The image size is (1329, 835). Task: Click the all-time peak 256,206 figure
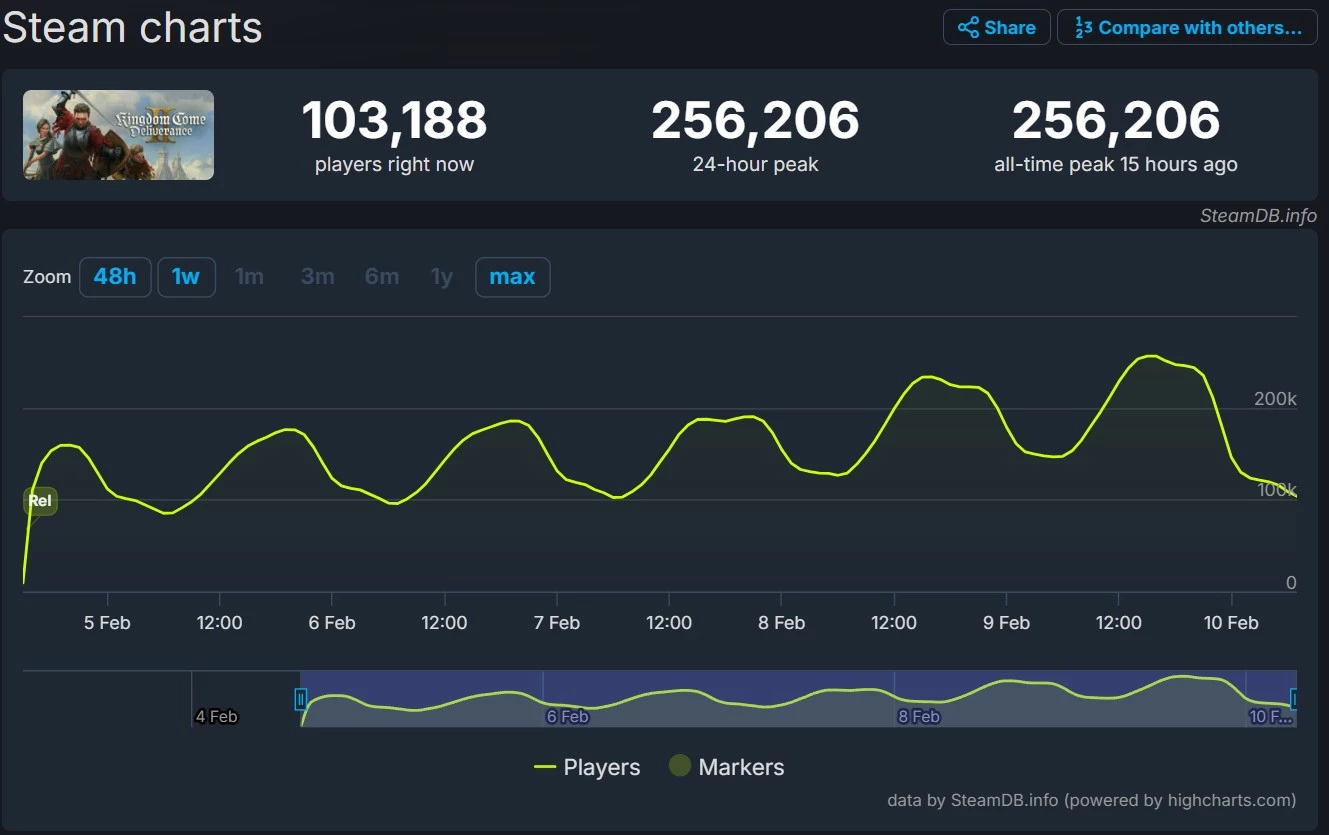1115,121
